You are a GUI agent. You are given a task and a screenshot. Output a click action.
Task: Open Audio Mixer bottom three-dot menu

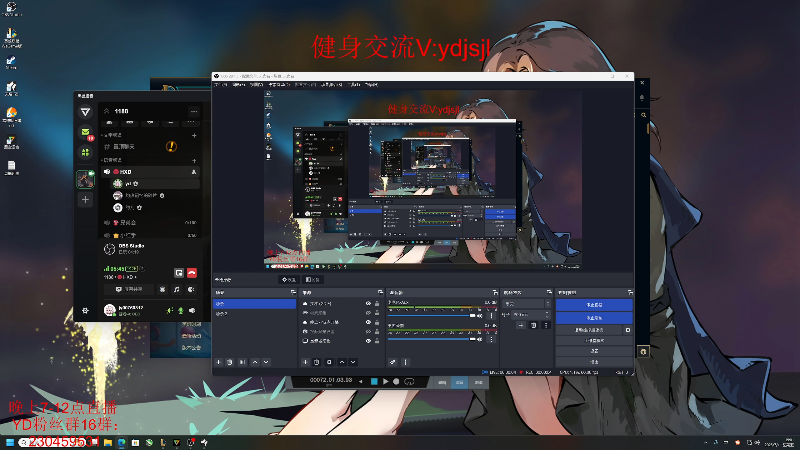tap(406, 362)
